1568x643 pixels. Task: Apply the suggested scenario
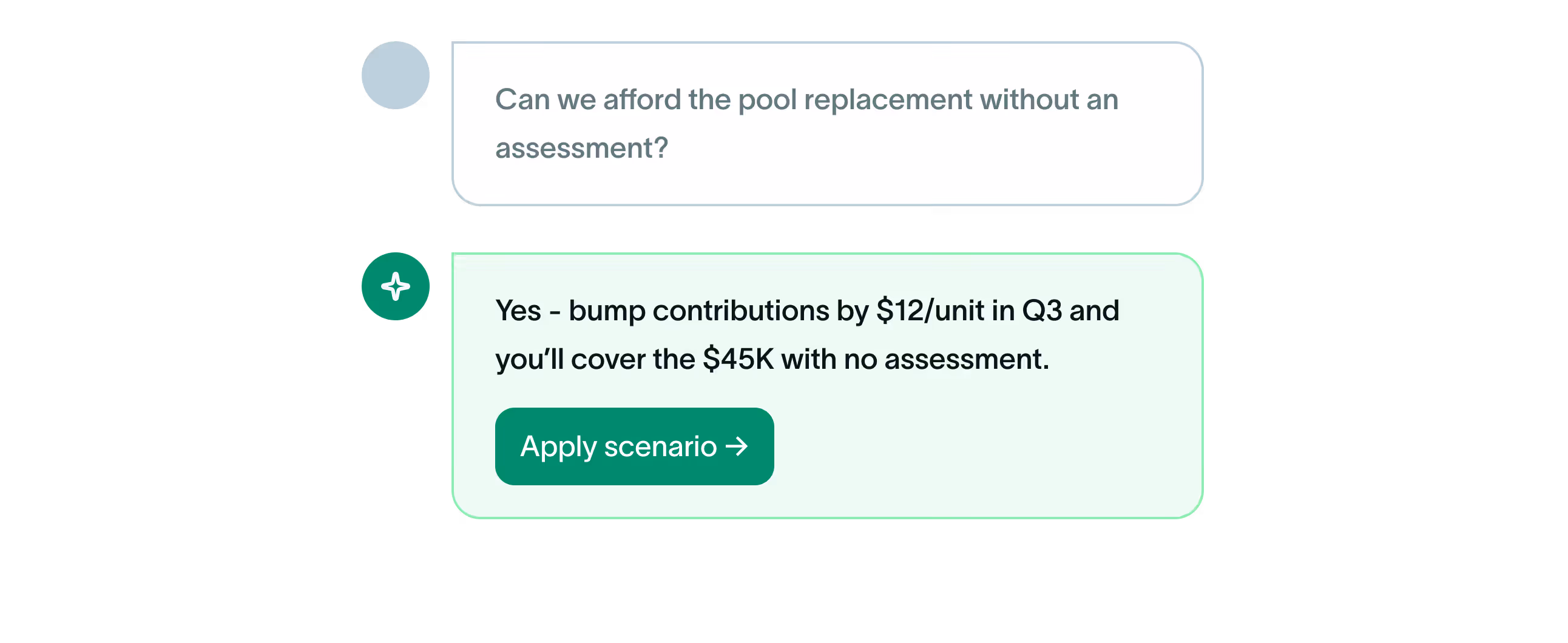[634, 446]
